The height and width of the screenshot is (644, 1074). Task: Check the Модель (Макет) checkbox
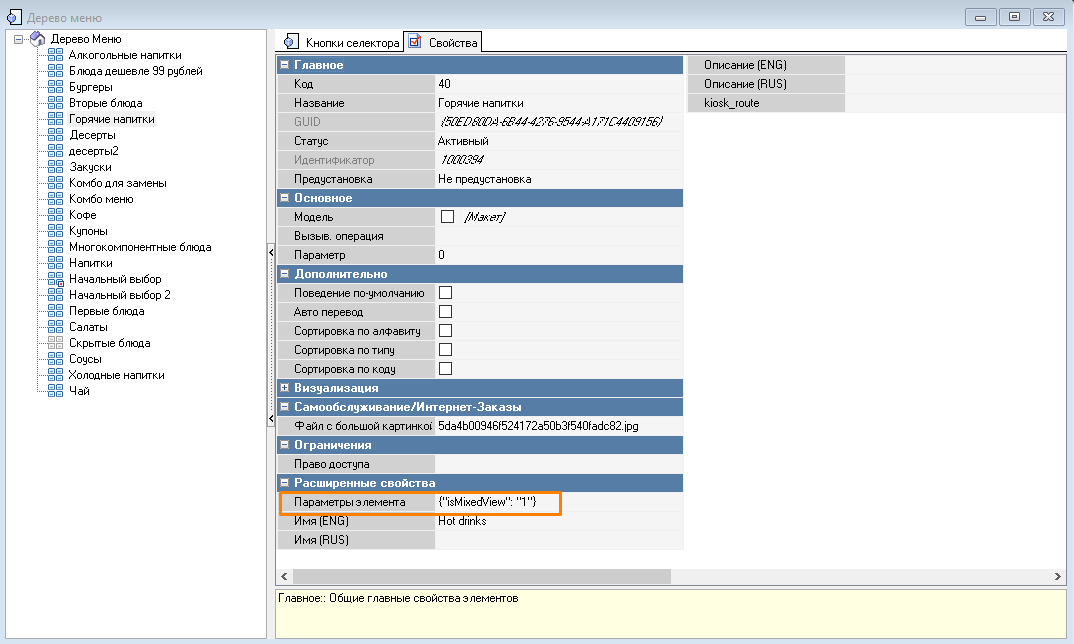point(447,217)
